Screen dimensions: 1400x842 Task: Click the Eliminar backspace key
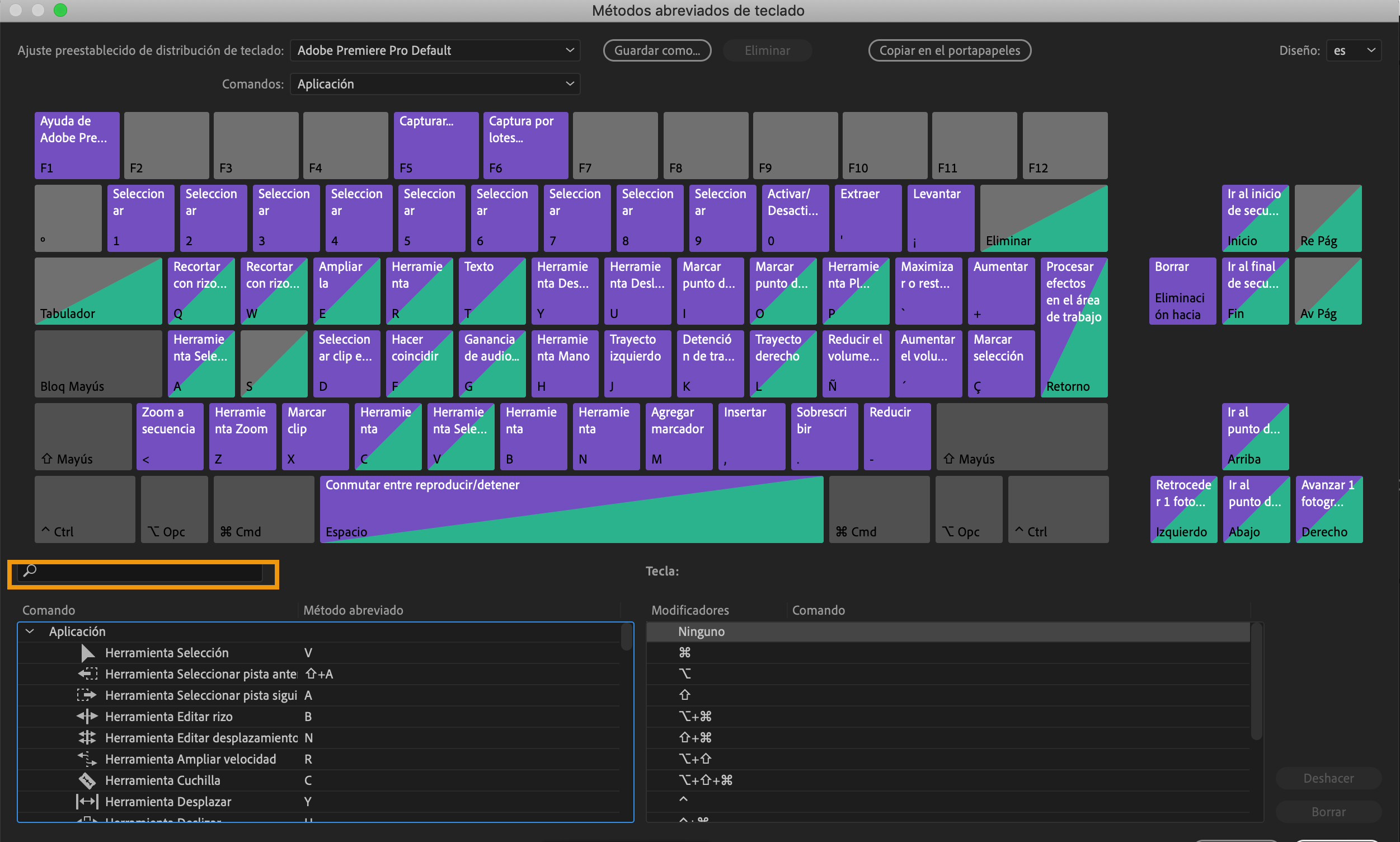click(1044, 218)
